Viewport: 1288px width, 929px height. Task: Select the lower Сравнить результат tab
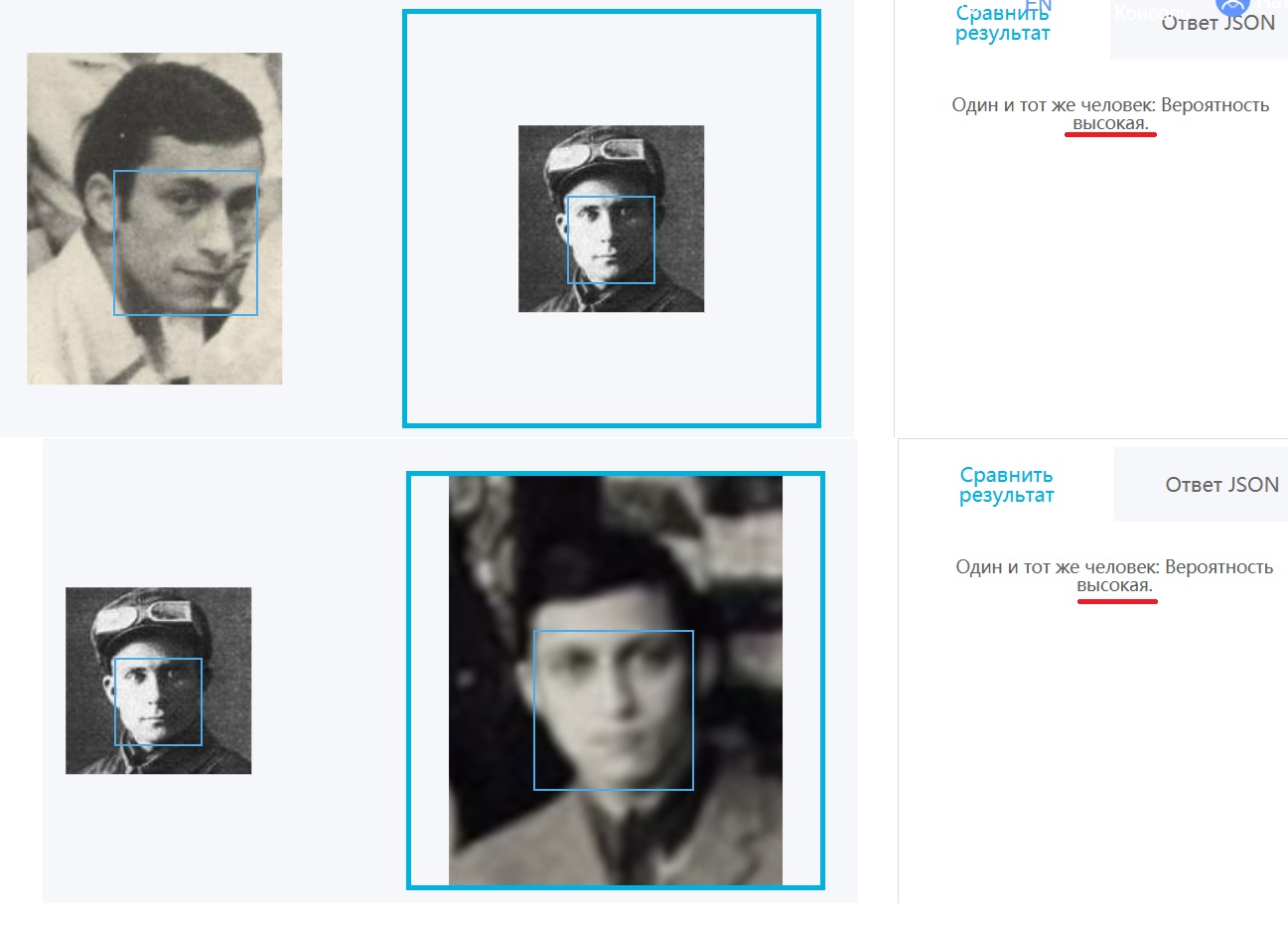[x=1006, y=485]
